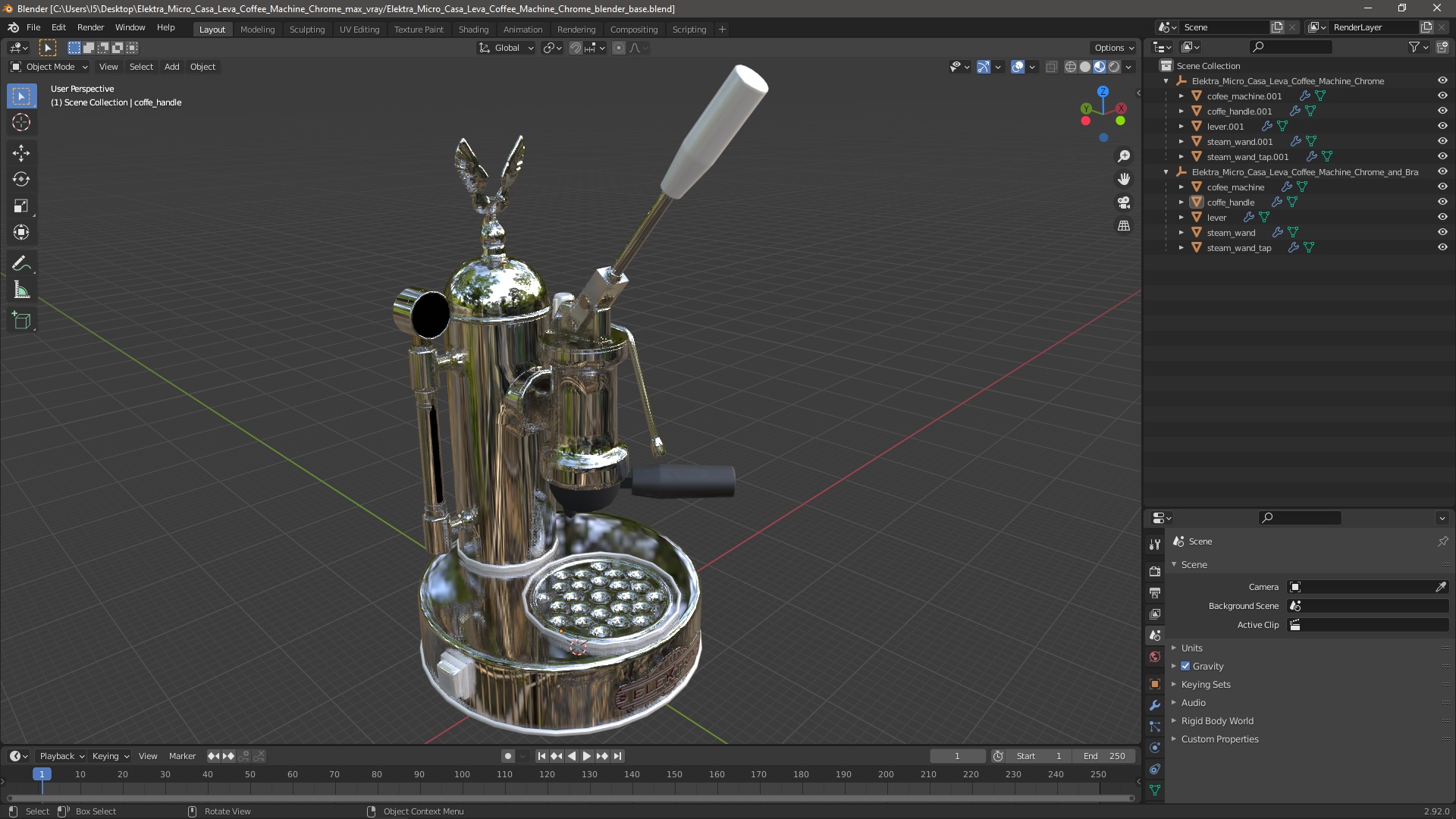Toggle visibility of steam_wand_tap object
Screen dimensions: 1456x819
(x=1442, y=247)
